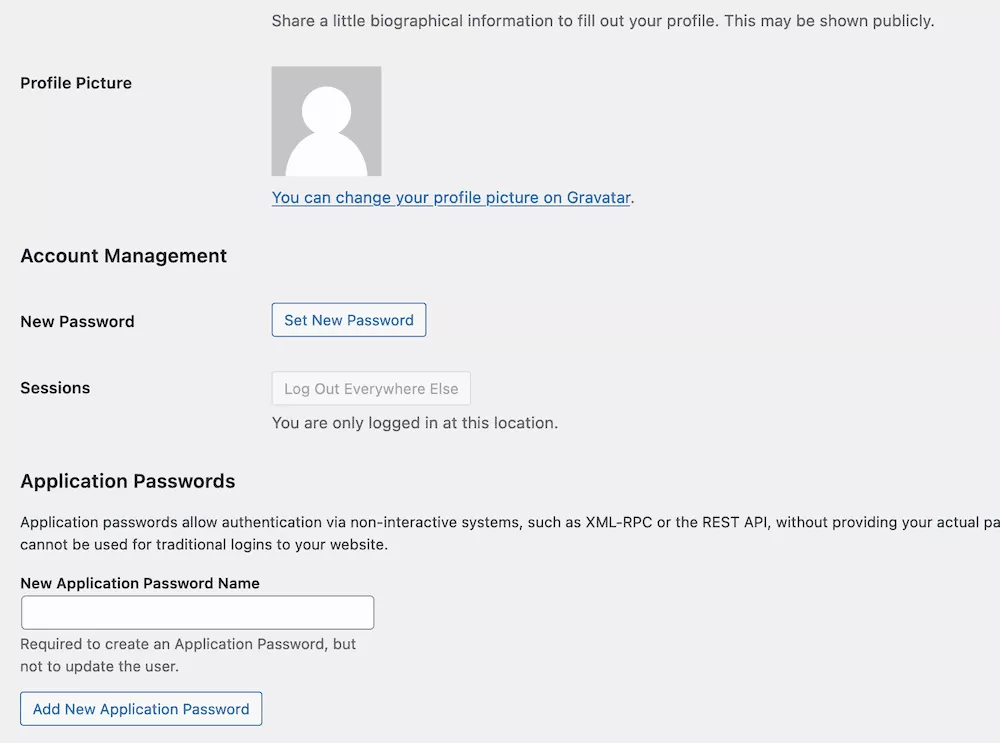Click the Sessions row label
This screenshot has width=1000, height=743.
[55, 388]
